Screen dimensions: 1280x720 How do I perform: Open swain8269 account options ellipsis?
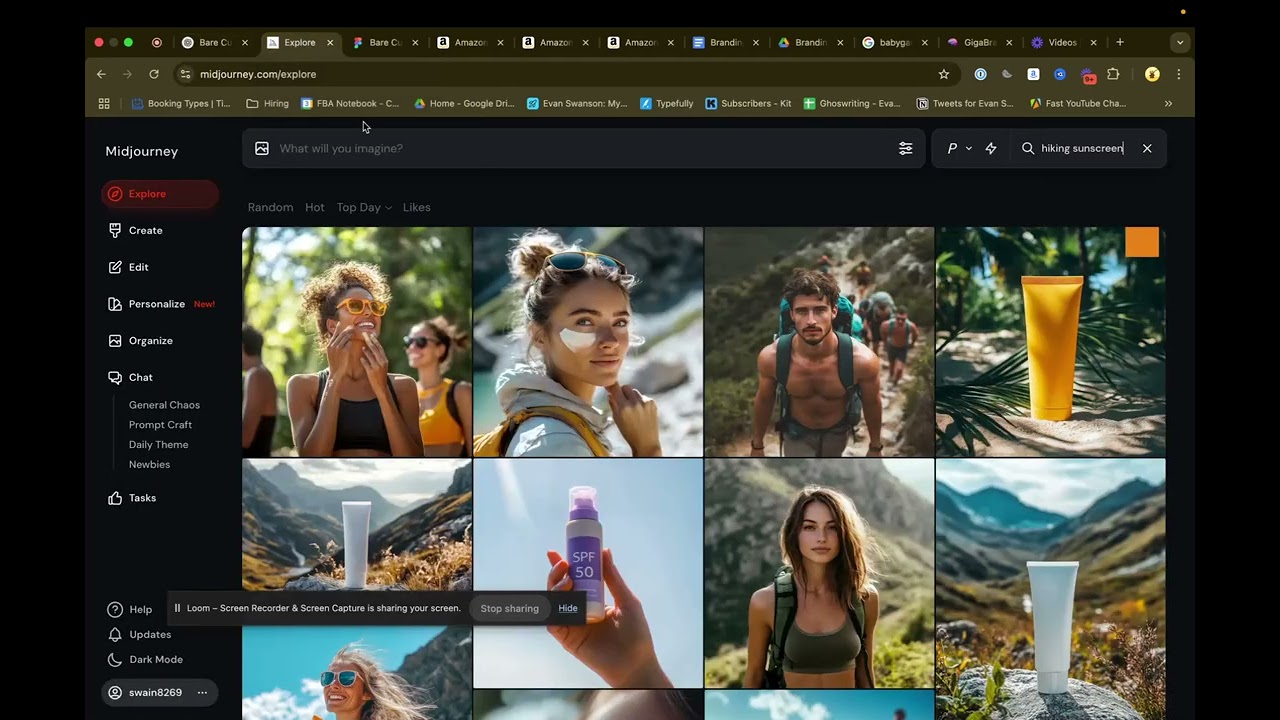202,692
